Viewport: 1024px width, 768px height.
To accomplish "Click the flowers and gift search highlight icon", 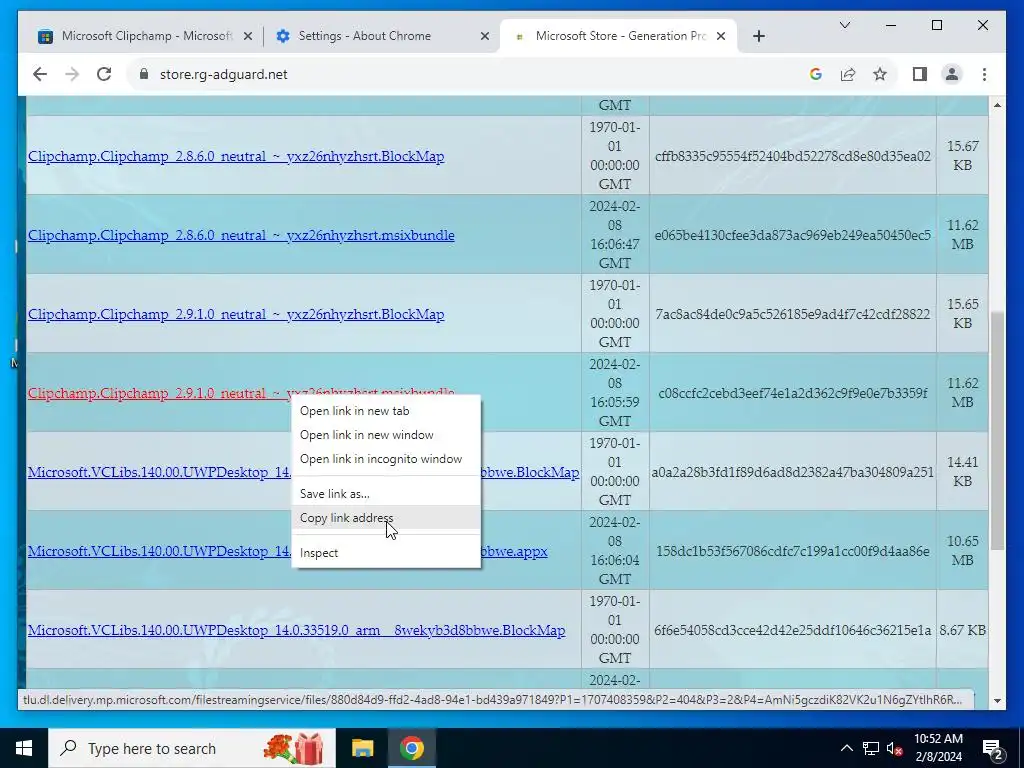I will [294, 748].
